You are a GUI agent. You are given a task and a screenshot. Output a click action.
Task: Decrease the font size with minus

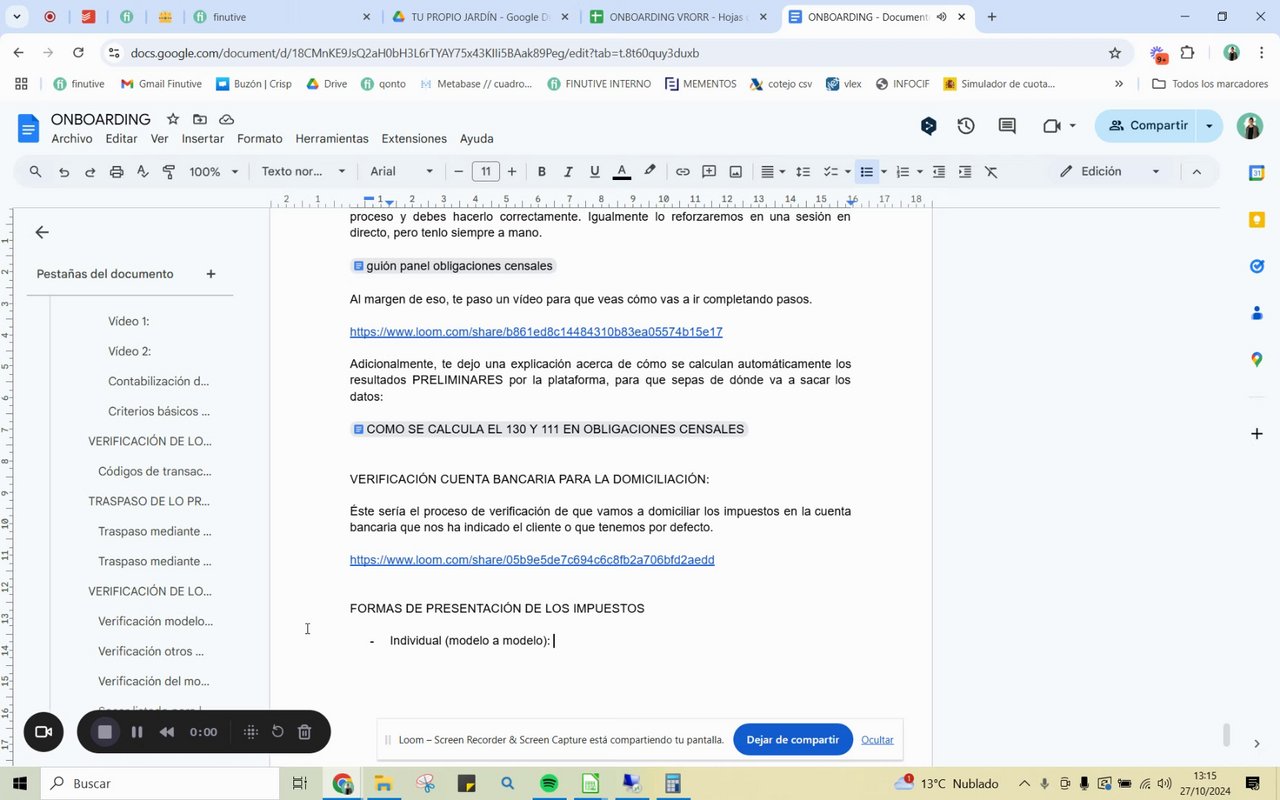[x=459, y=172]
